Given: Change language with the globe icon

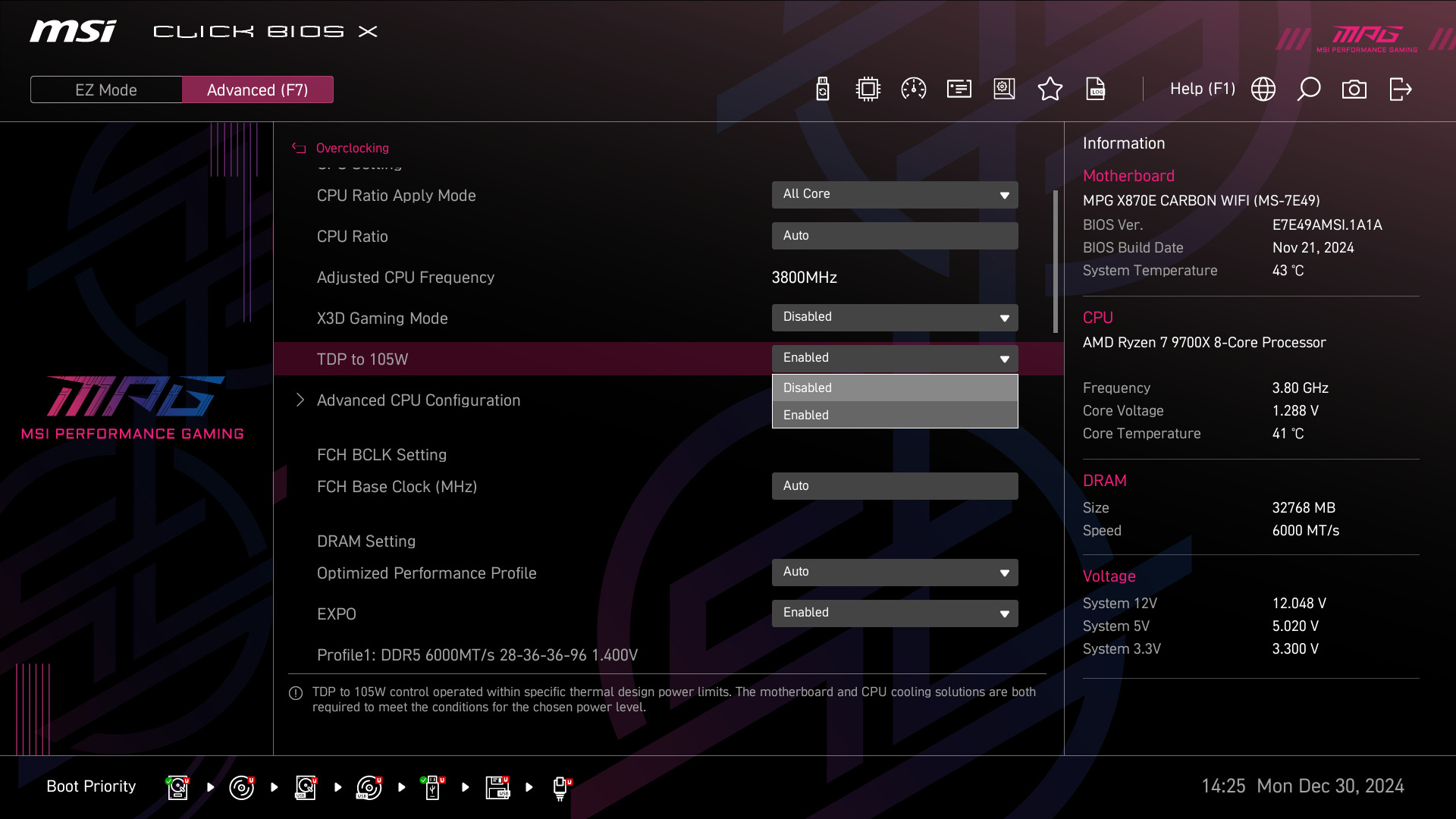Looking at the screenshot, I should point(1263,89).
